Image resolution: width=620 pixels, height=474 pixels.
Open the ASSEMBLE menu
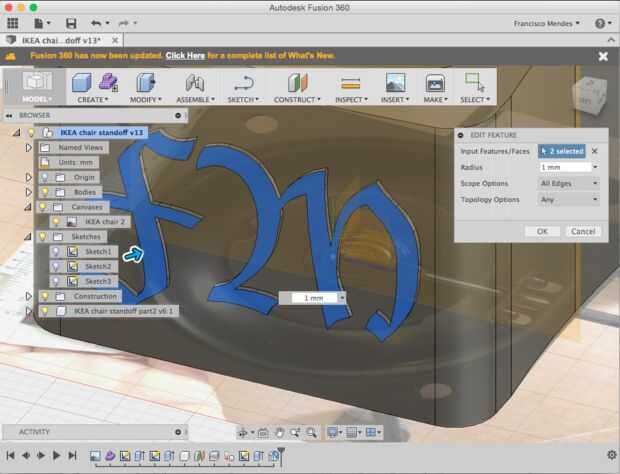[x=195, y=100]
